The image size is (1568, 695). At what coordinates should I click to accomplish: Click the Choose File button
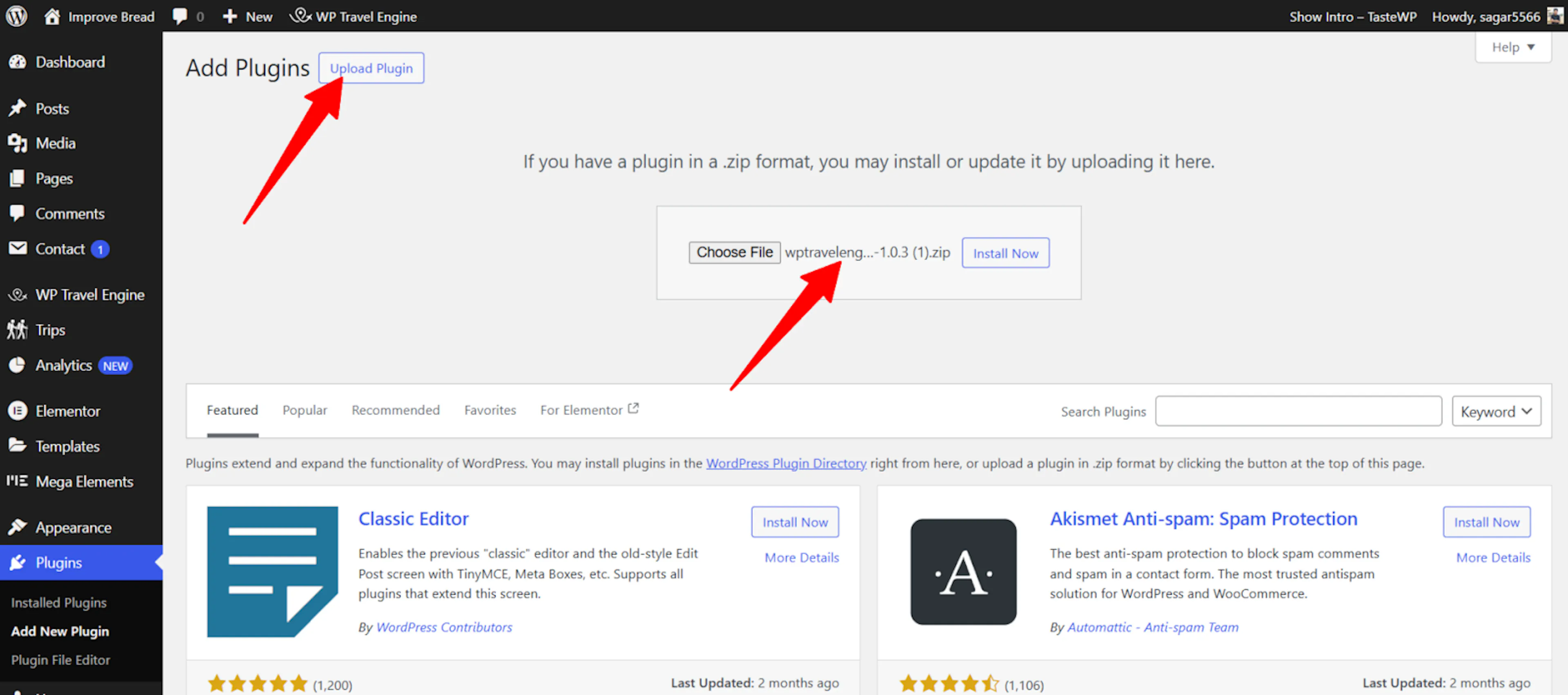pyautogui.click(x=734, y=252)
